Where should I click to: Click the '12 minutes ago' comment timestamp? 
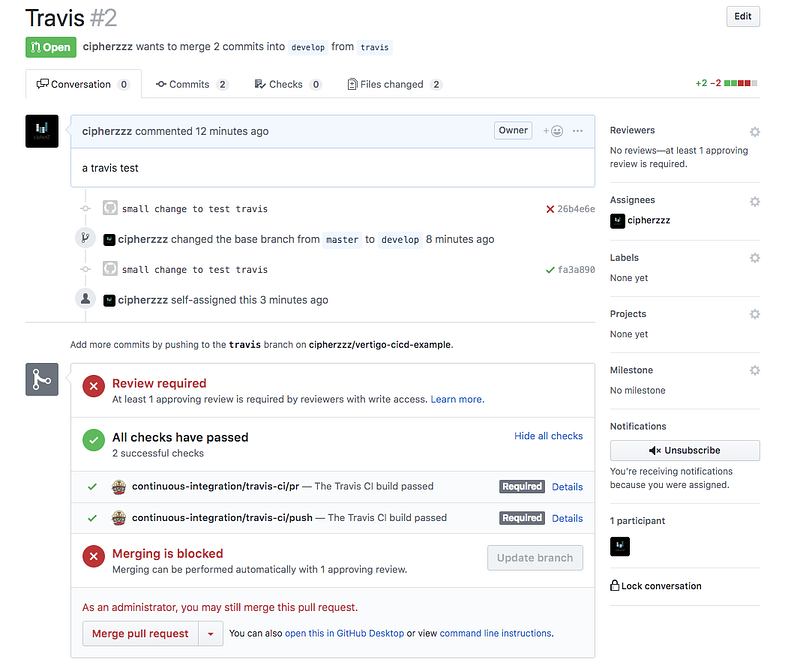click(x=232, y=131)
